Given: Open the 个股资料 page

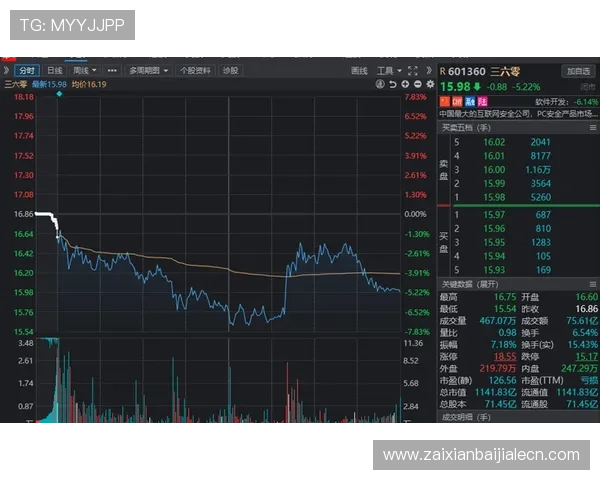Looking at the screenshot, I should tap(195, 71).
